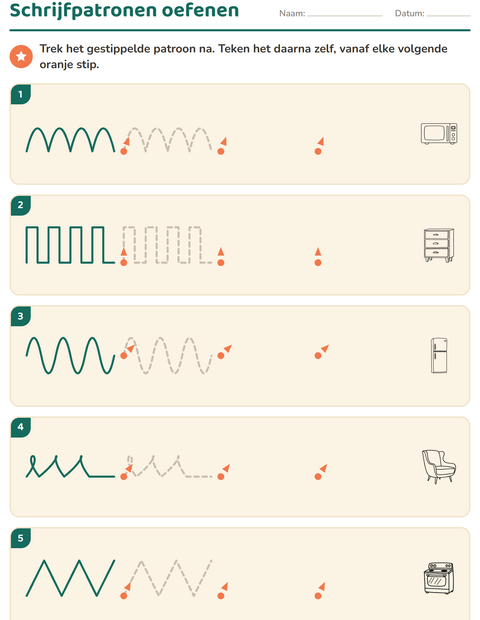
Task: Click the refrigerator icon in exercise 3
Action: pos(439,355)
